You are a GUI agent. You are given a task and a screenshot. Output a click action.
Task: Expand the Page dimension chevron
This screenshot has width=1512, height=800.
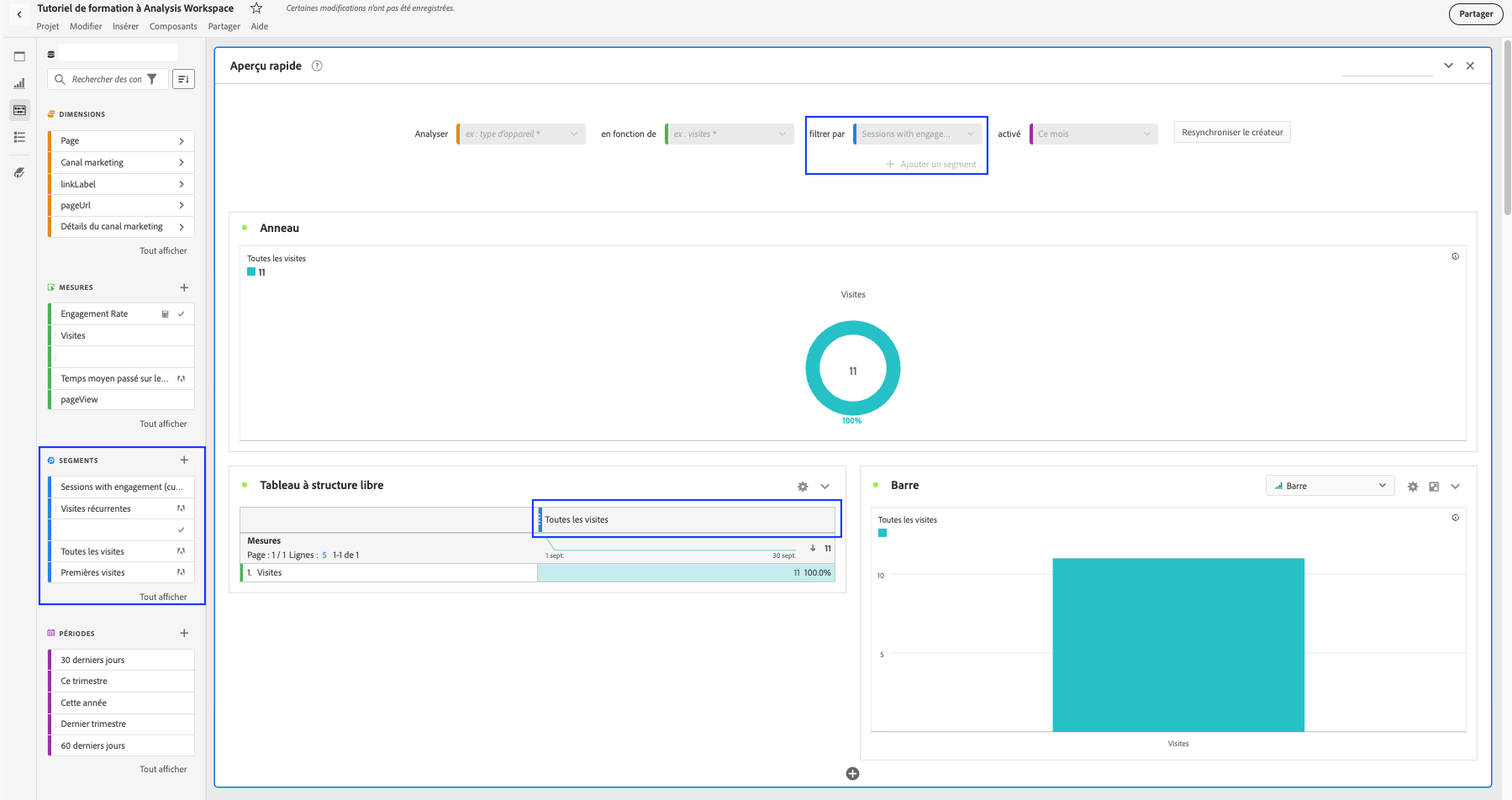tap(182, 141)
